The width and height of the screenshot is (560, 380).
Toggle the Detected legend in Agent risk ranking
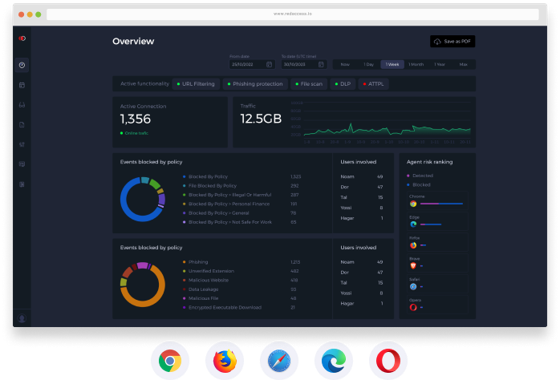pyautogui.click(x=420, y=176)
